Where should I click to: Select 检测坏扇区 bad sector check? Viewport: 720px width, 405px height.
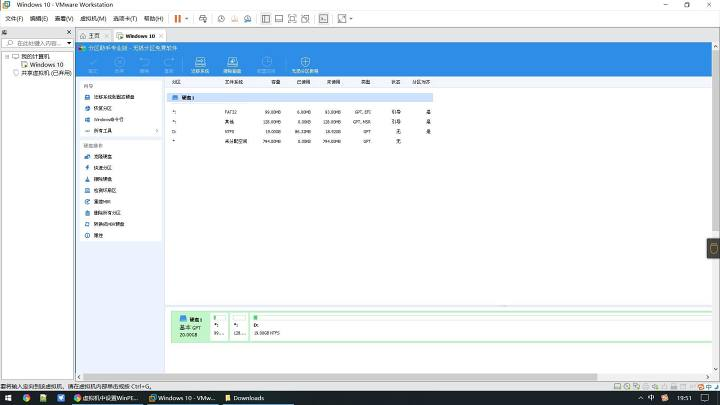(101, 191)
